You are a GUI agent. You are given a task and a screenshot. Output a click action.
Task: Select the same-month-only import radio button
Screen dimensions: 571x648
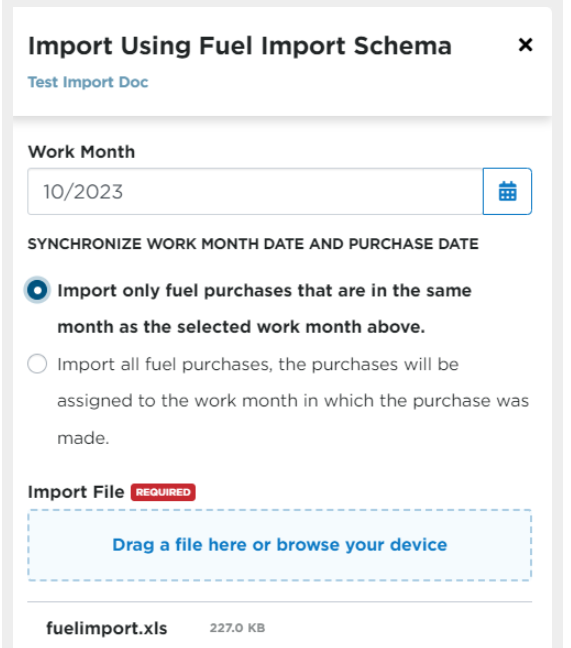click(x=37, y=290)
